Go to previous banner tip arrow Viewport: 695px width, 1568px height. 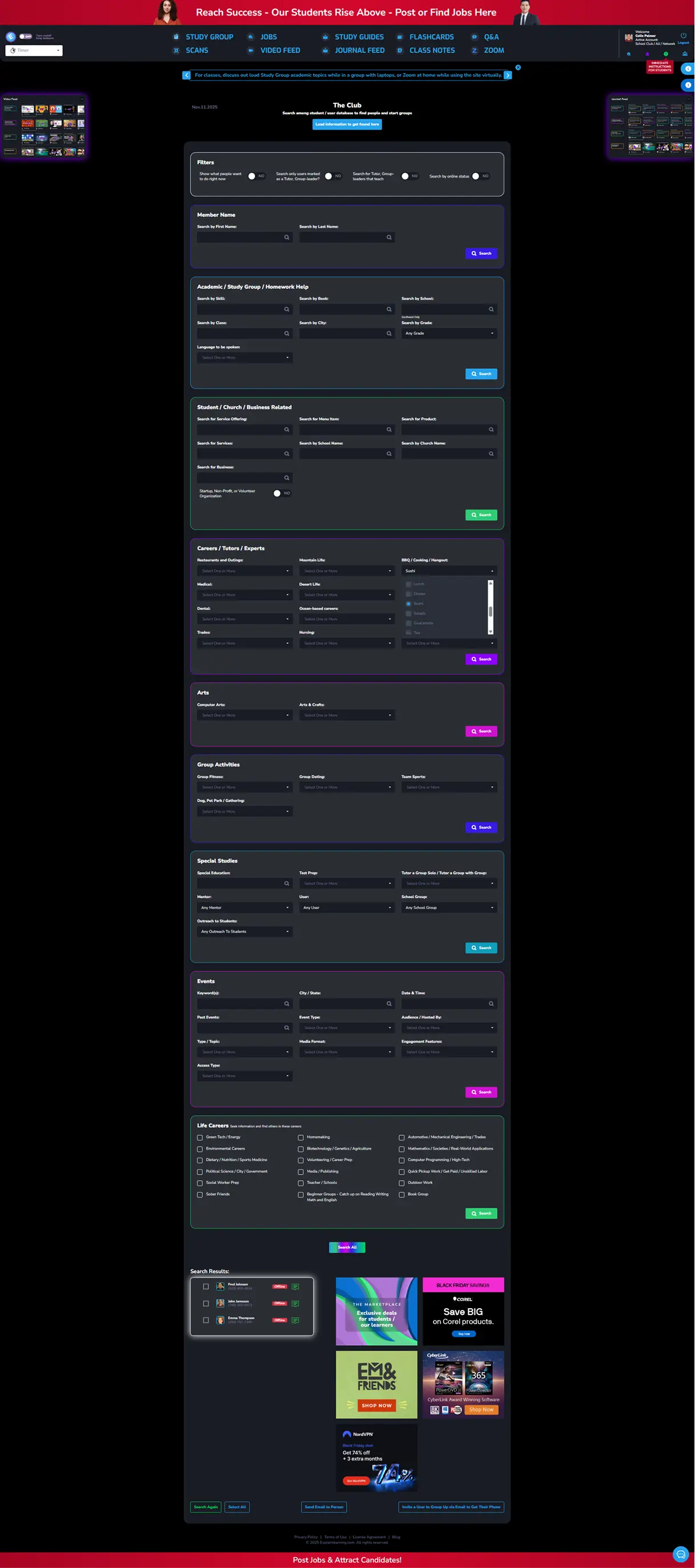187,75
